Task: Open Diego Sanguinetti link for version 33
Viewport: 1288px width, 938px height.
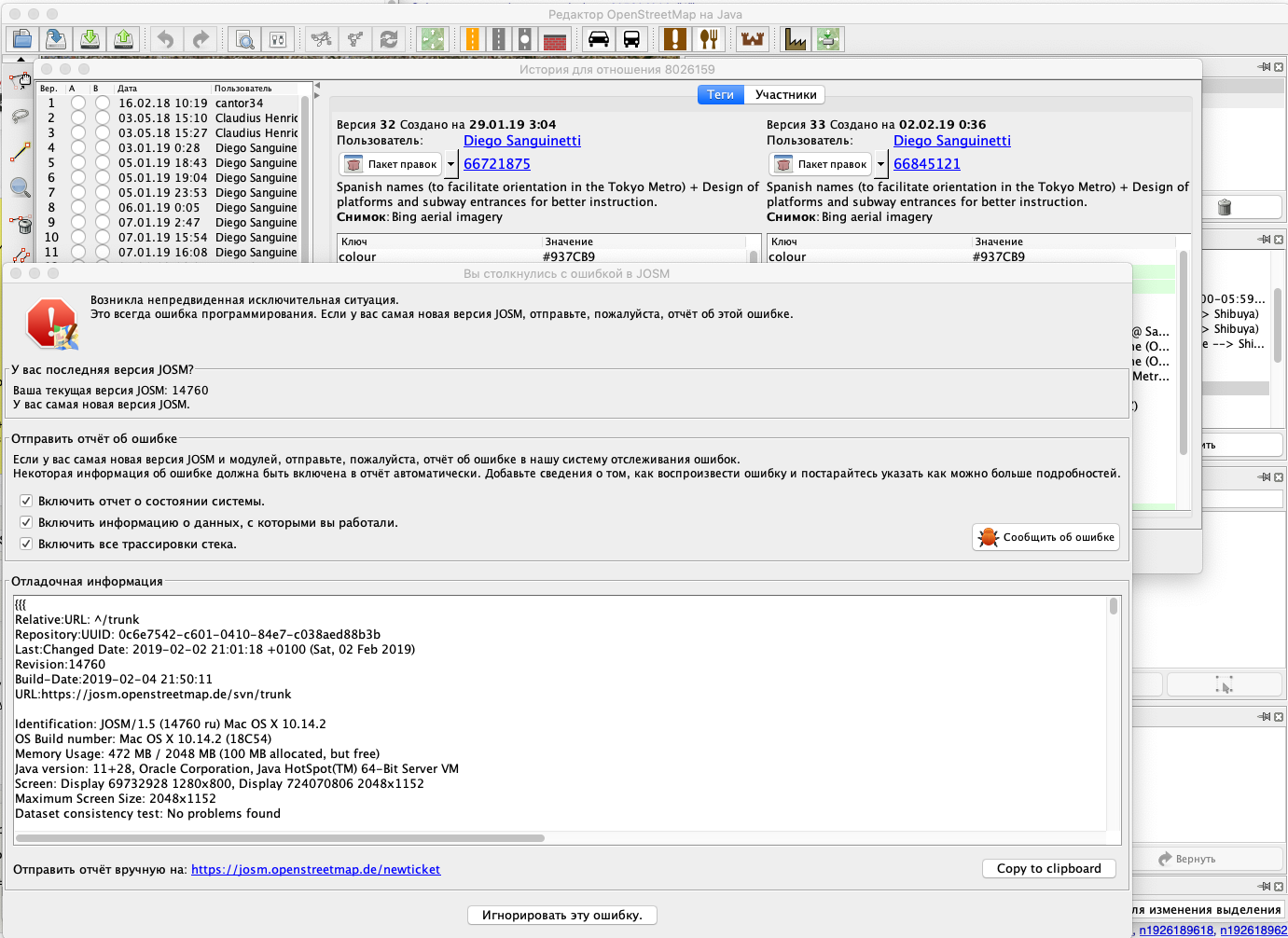Action: (952, 141)
